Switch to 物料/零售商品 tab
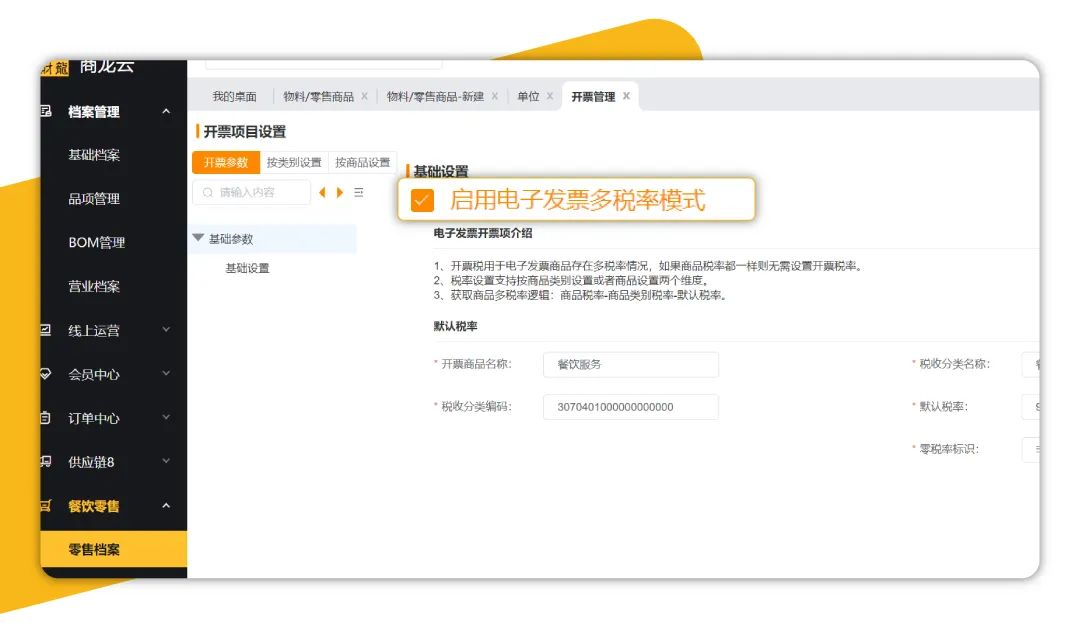Screen dimensions: 1080x639 318,96
